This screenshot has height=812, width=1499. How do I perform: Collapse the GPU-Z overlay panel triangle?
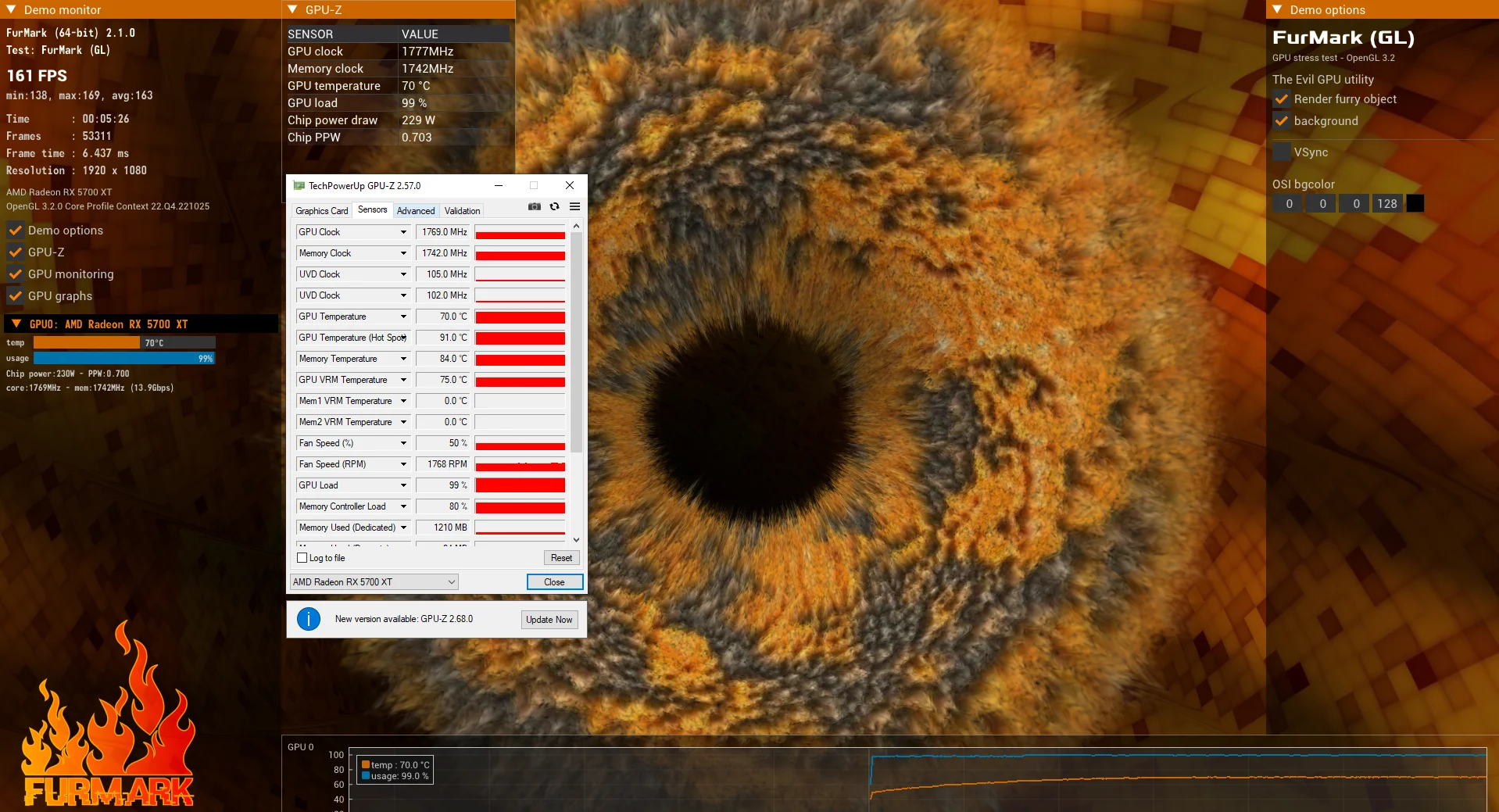[x=292, y=9]
